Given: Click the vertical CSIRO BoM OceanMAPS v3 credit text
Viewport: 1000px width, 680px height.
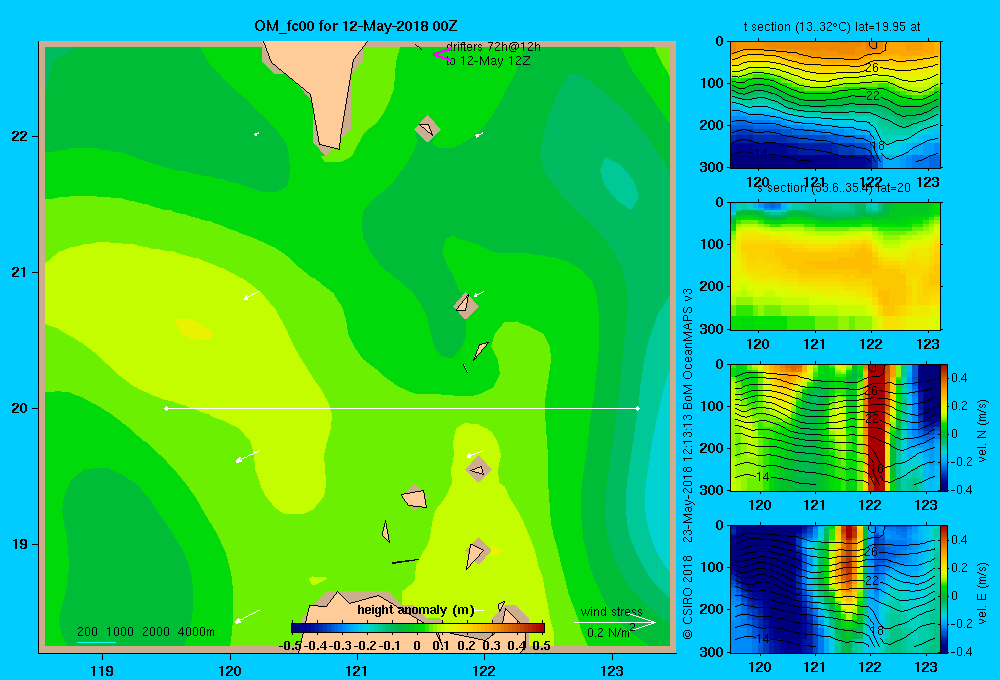Looking at the screenshot, I should tap(688, 464).
